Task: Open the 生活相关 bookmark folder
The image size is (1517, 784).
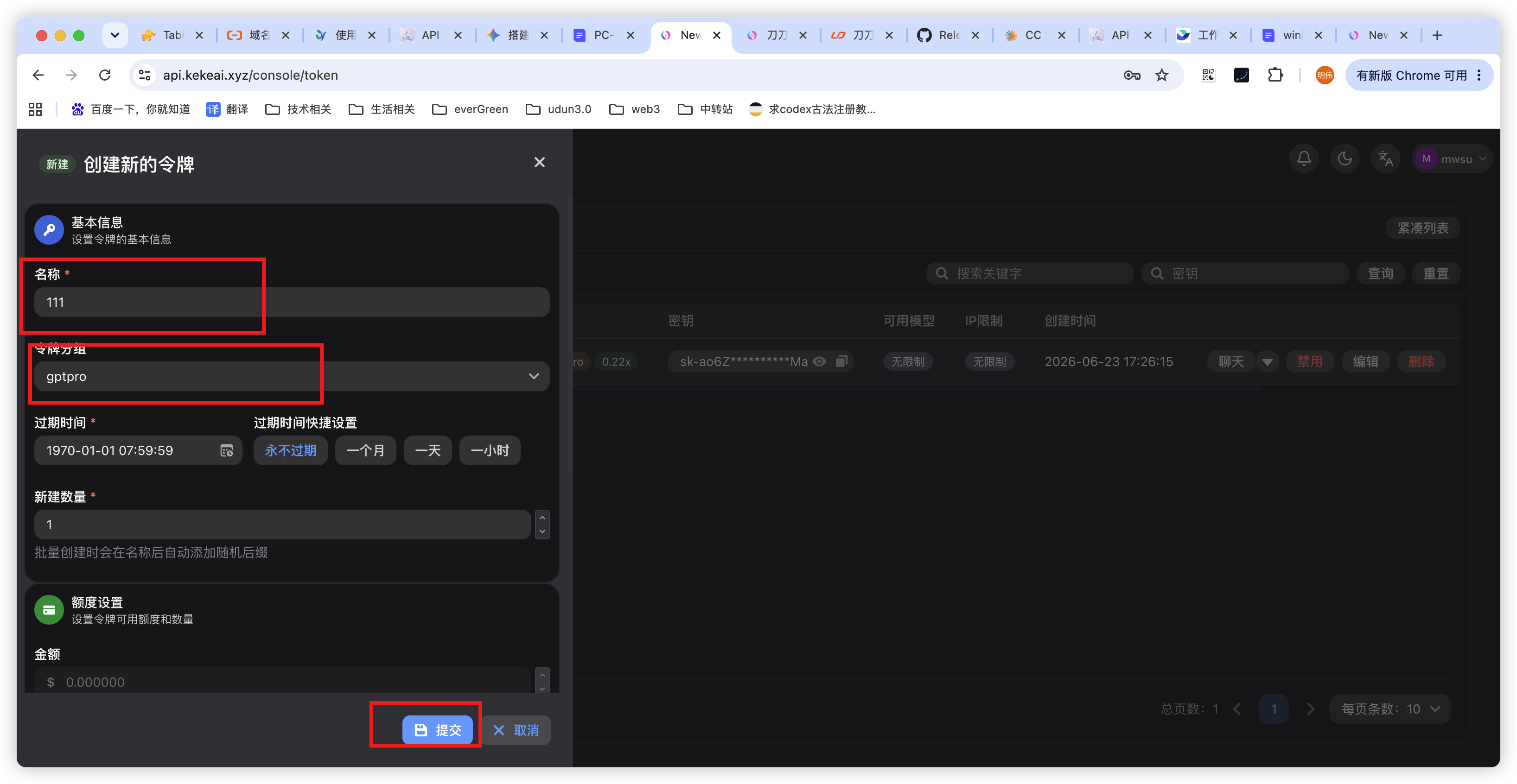Action: coord(382,109)
